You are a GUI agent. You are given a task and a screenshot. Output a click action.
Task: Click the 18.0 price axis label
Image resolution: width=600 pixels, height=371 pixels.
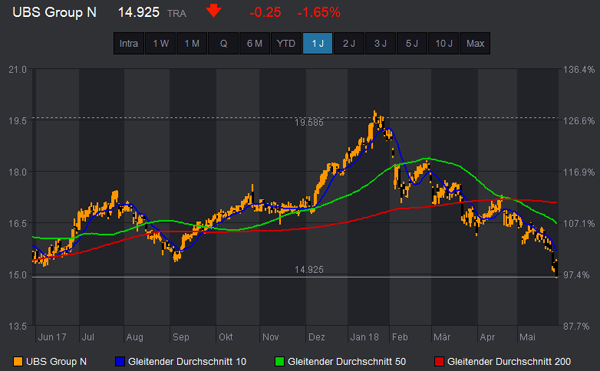tap(18, 172)
